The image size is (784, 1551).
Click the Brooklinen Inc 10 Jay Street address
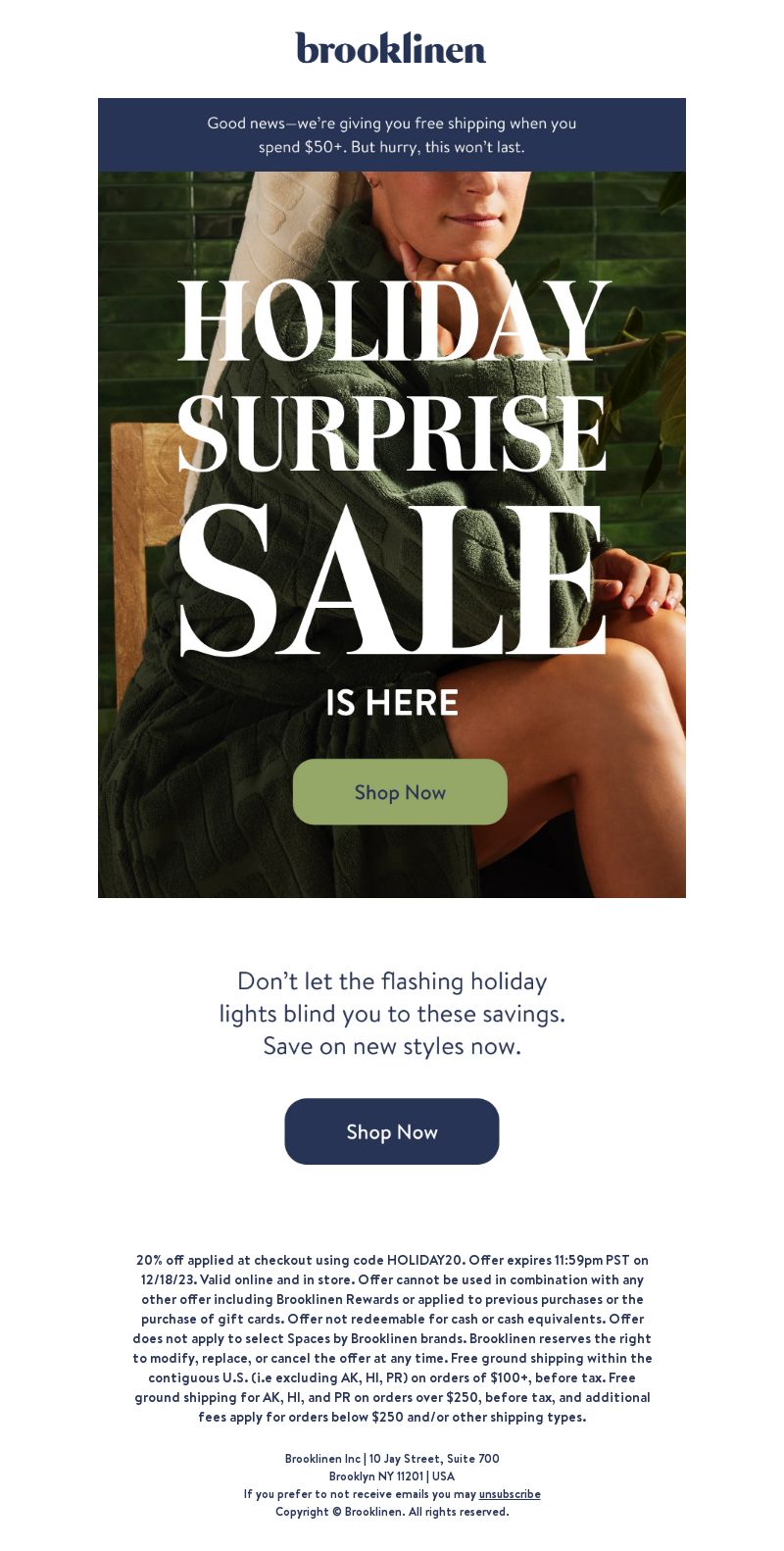pos(392,1459)
